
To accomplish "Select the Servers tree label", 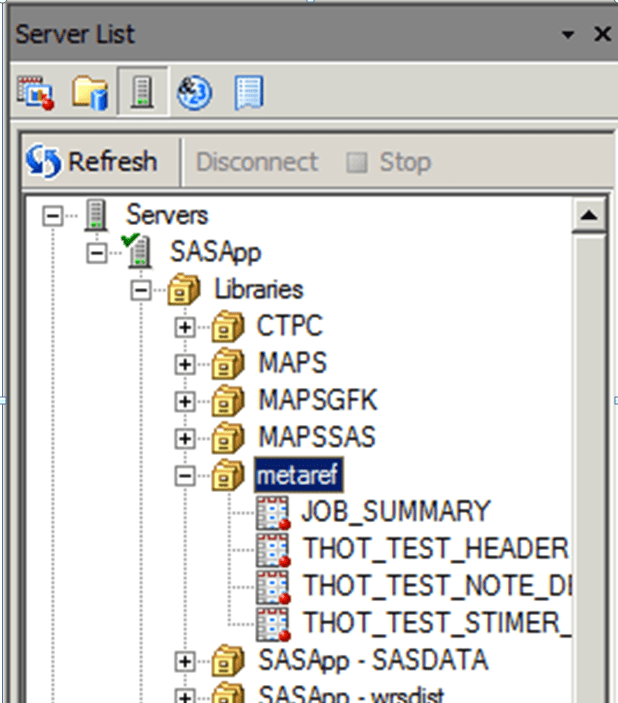I will tap(167, 215).
